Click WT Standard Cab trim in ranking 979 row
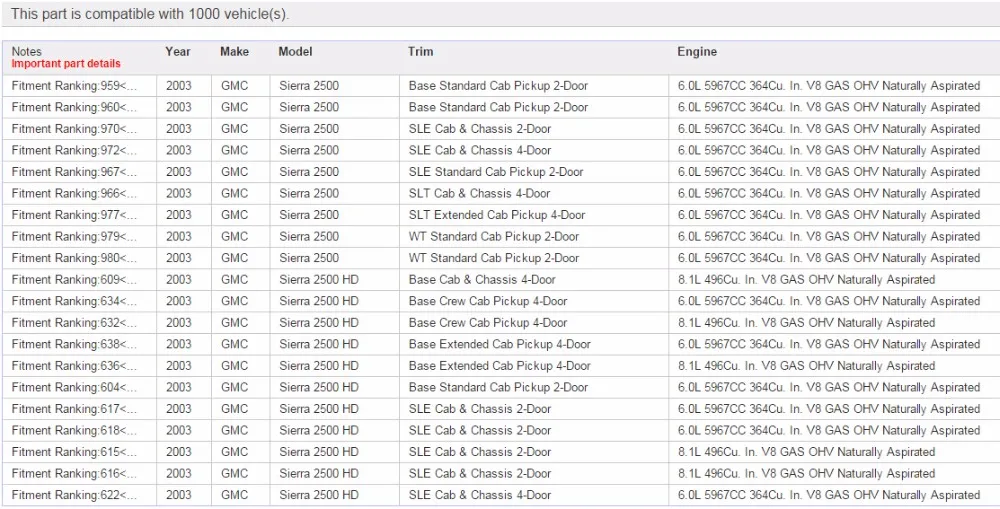Viewport: 1000px width, 509px height. click(x=534, y=237)
